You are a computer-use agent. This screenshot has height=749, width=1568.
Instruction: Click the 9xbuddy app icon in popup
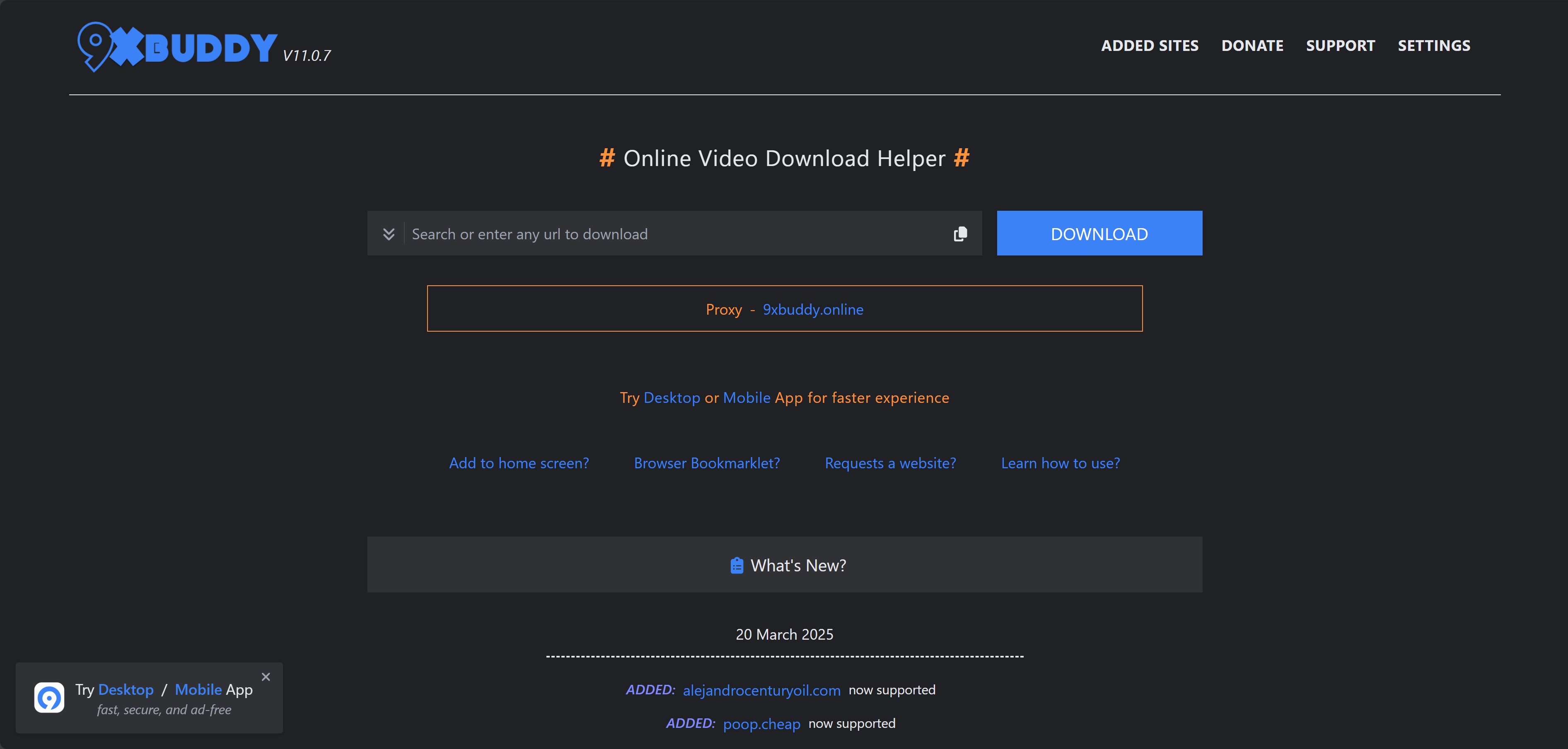49,697
